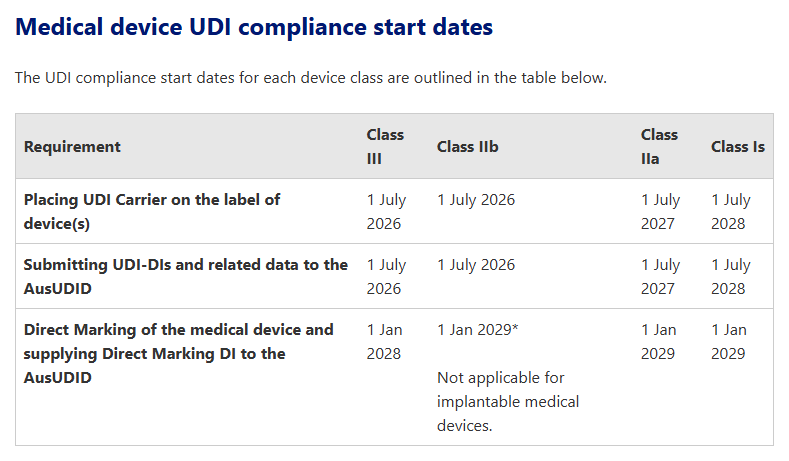Click the Class III column header

click(x=385, y=146)
